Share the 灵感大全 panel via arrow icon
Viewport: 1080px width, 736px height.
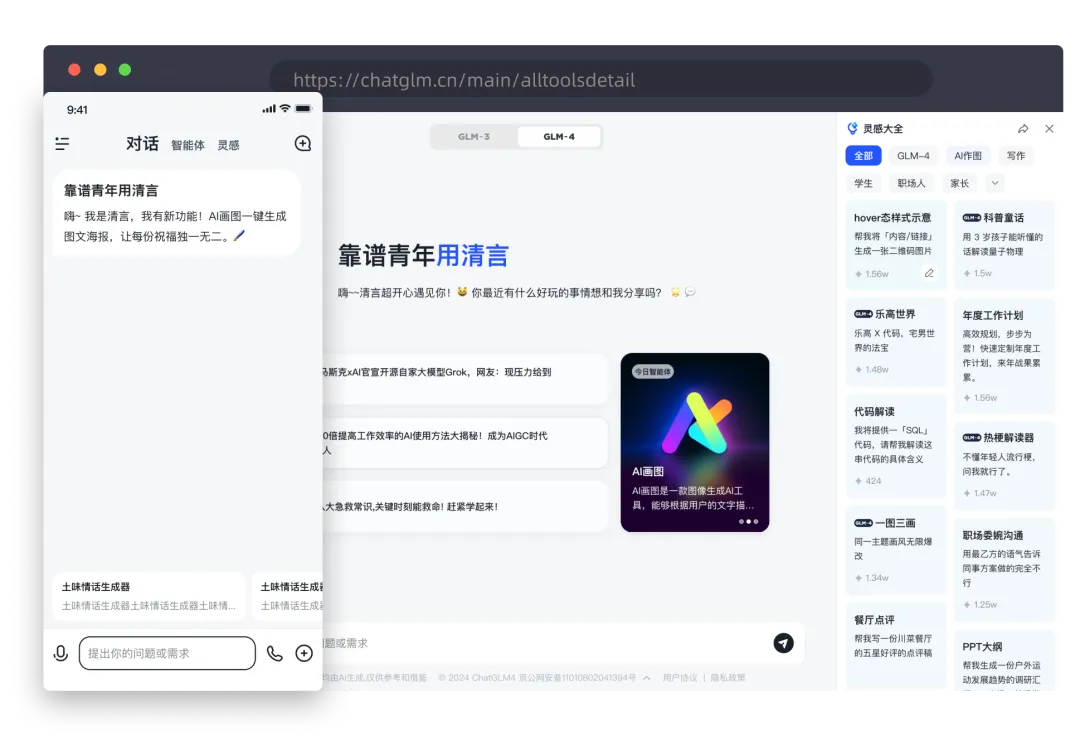(1023, 129)
